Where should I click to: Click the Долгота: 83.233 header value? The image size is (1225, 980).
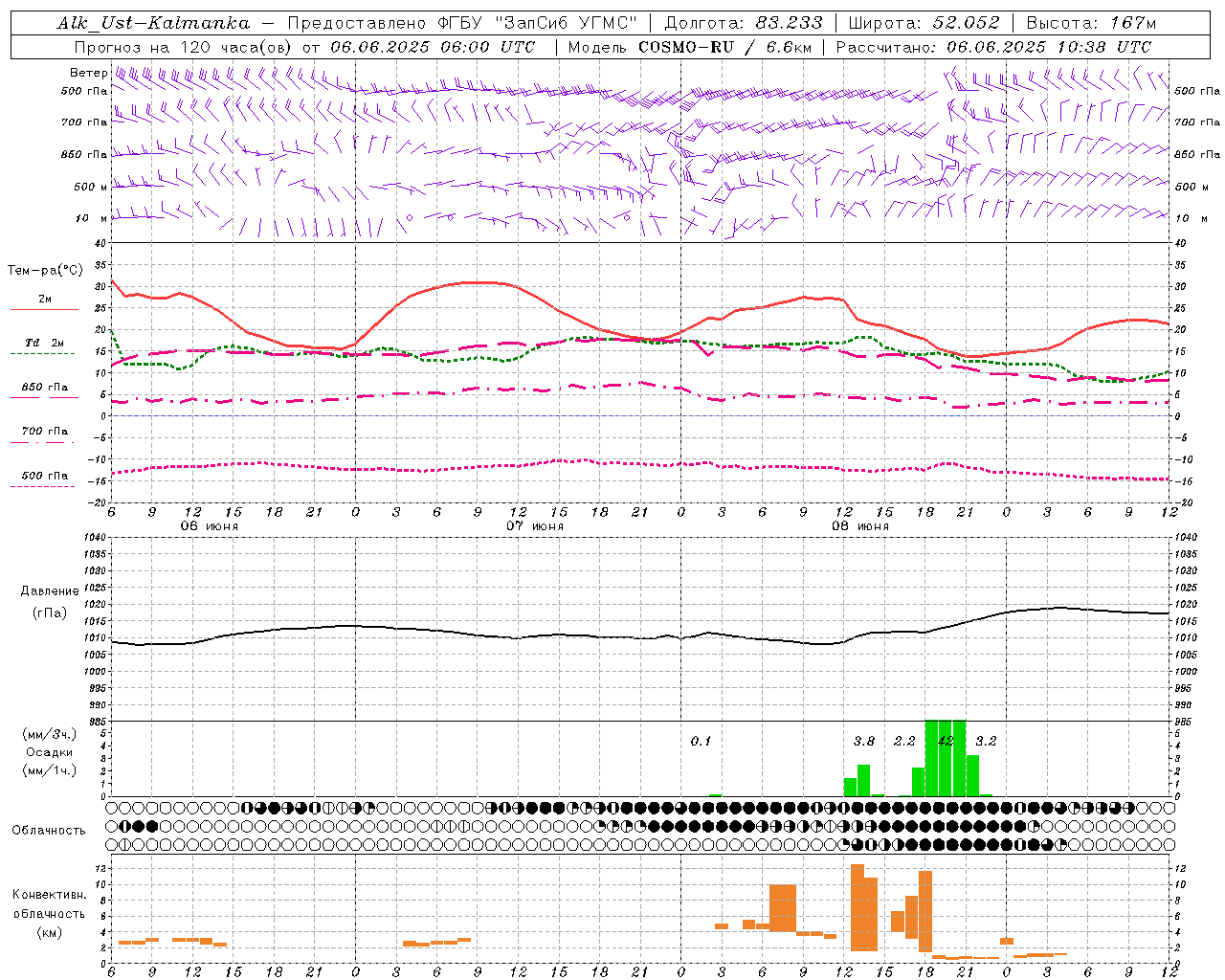coord(744,23)
